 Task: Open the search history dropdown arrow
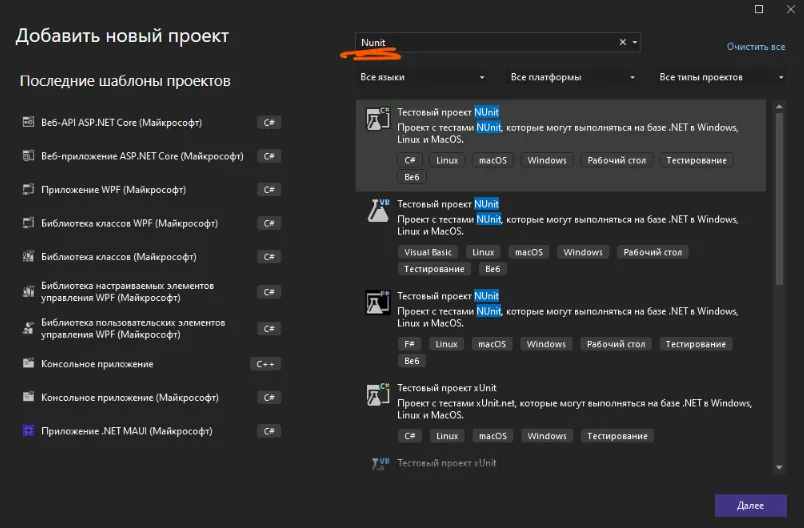(635, 42)
